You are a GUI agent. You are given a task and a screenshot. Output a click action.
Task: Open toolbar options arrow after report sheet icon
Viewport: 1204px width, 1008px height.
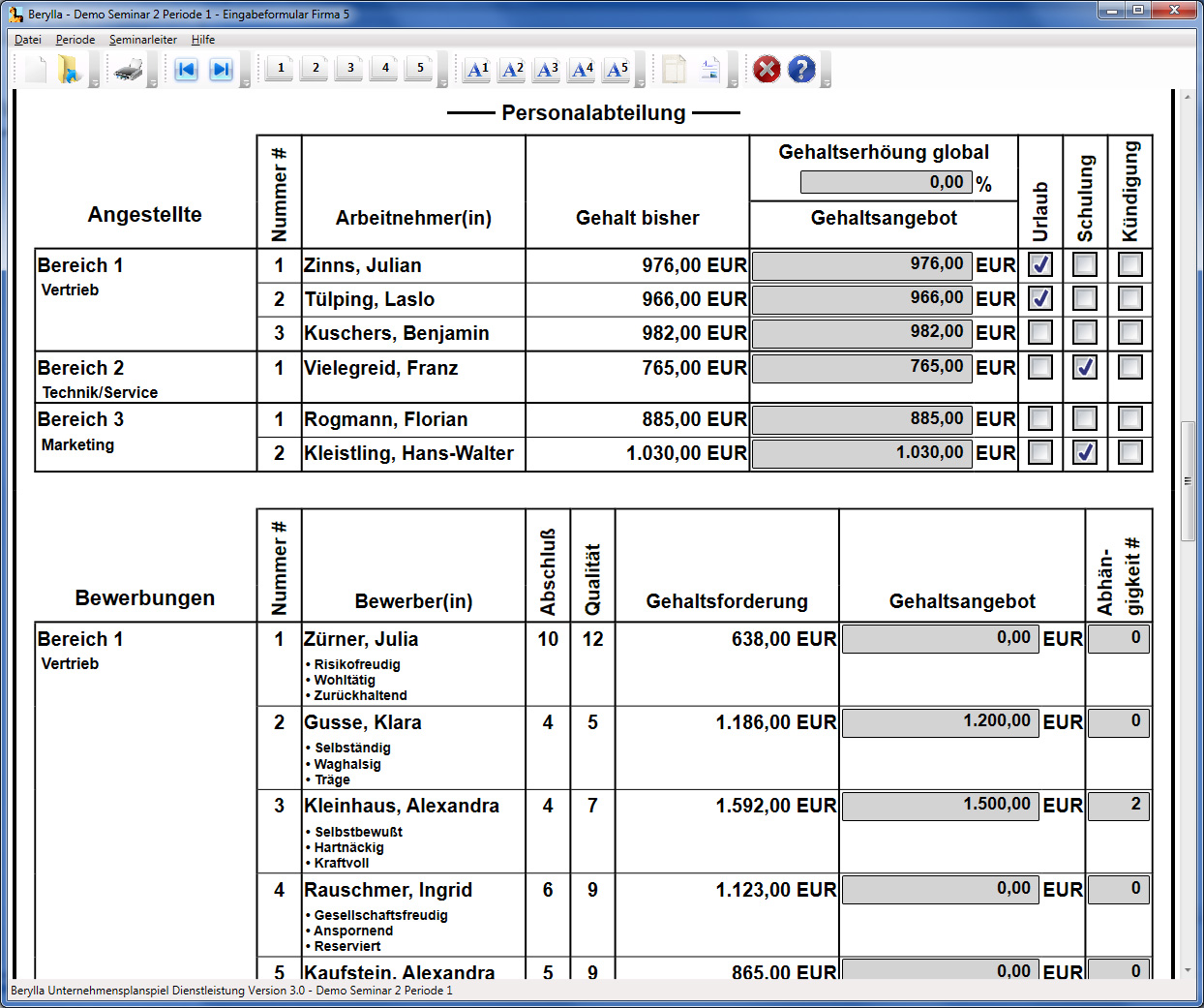tap(733, 83)
